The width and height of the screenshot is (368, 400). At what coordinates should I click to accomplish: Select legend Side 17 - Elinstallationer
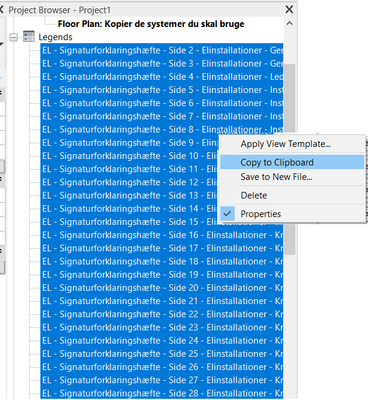click(x=162, y=248)
